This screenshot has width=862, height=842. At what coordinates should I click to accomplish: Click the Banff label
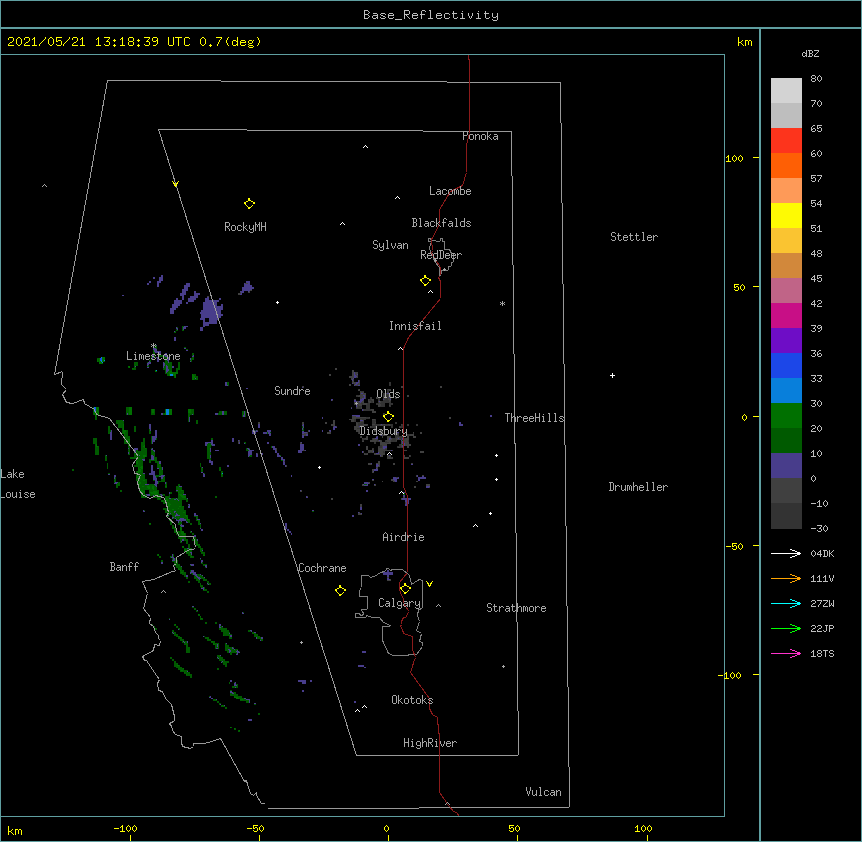[x=124, y=567]
